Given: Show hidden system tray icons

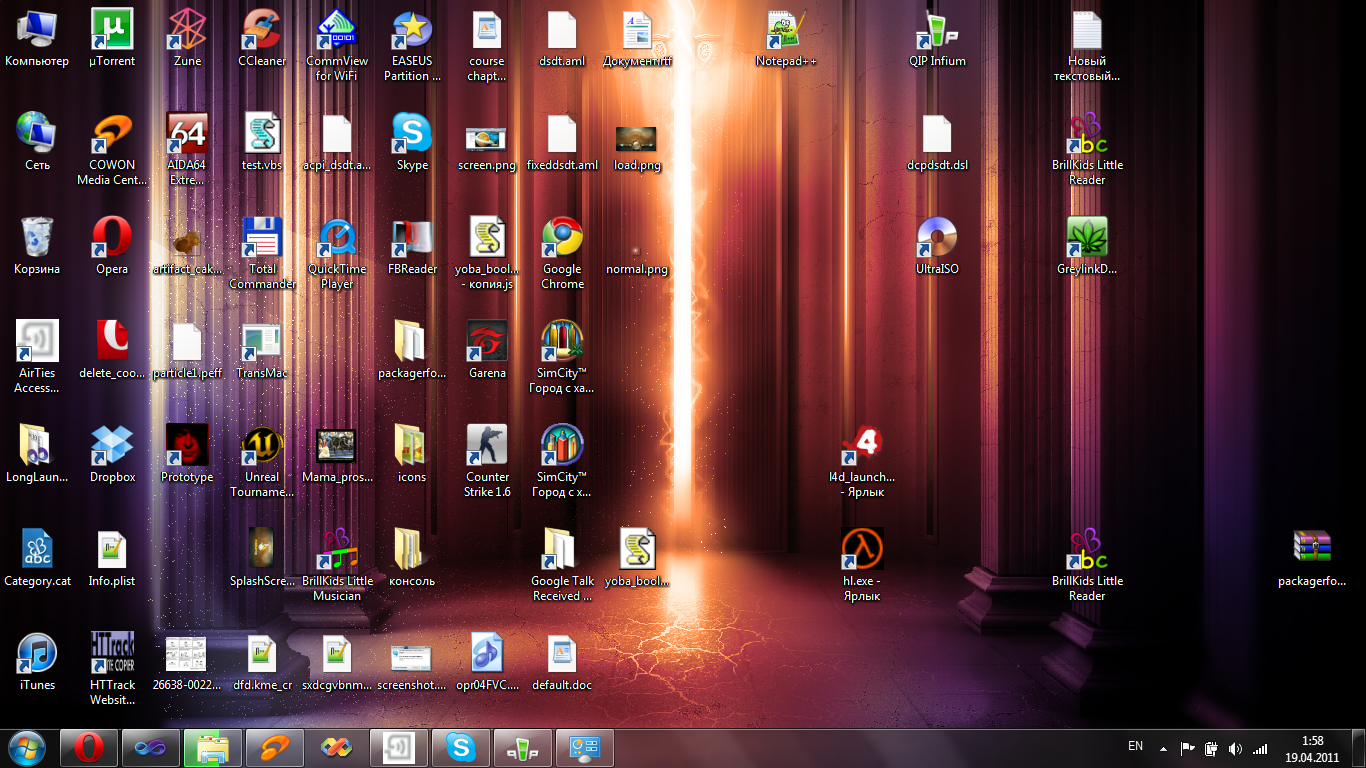Looking at the screenshot, I should click(1163, 748).
